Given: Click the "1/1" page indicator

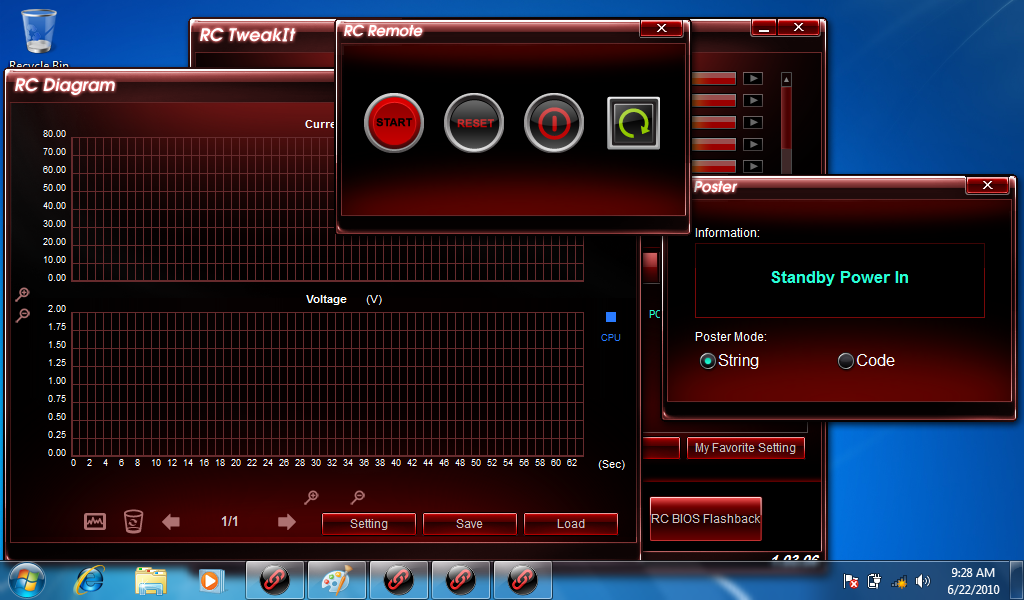Looking at the screenshot, I should (x=229, y=521).
